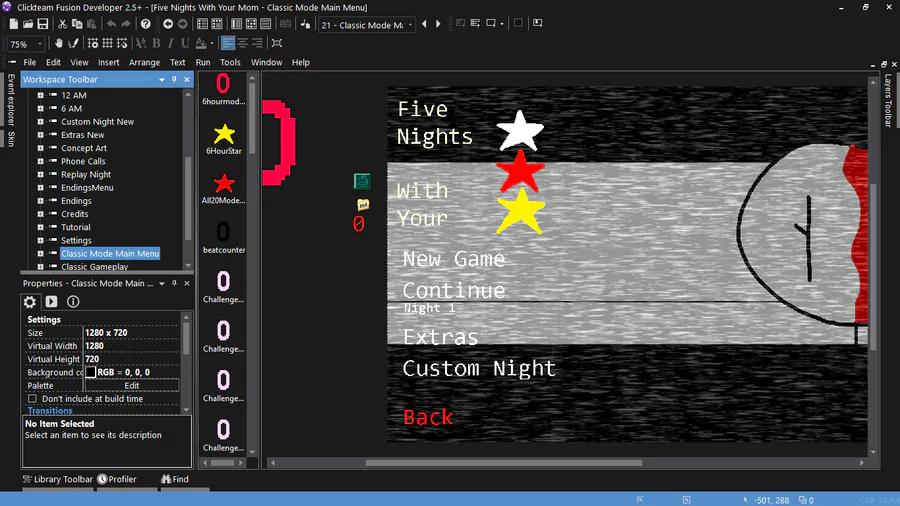This screenshot has width=900, height=506.
Task: Go to previous frame arrow
Action: coord(424,24)
